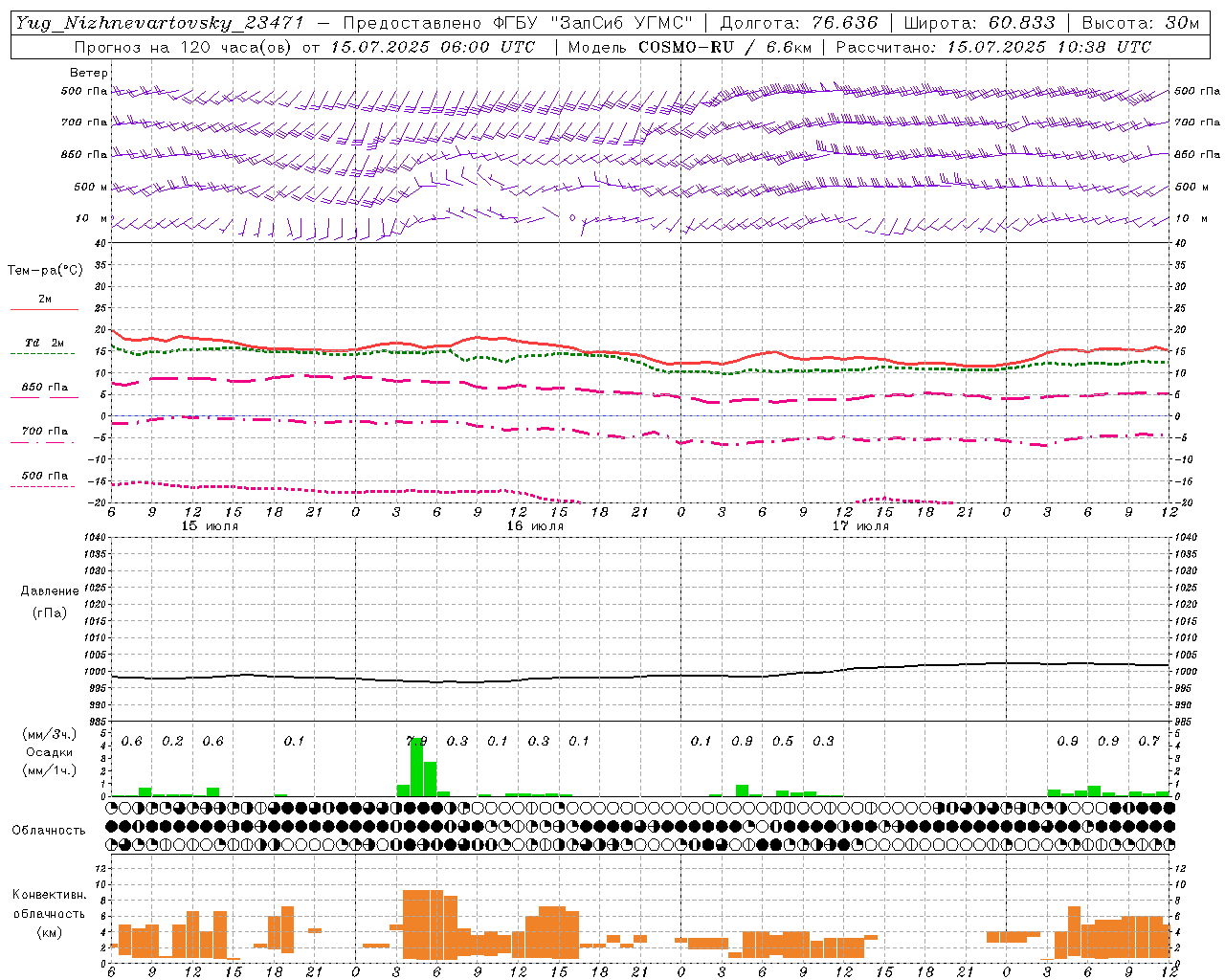The height and width of the screenshot is (980, 1225).
Task: Click the '15 июля' date label
Action: (x=210, y=526)
